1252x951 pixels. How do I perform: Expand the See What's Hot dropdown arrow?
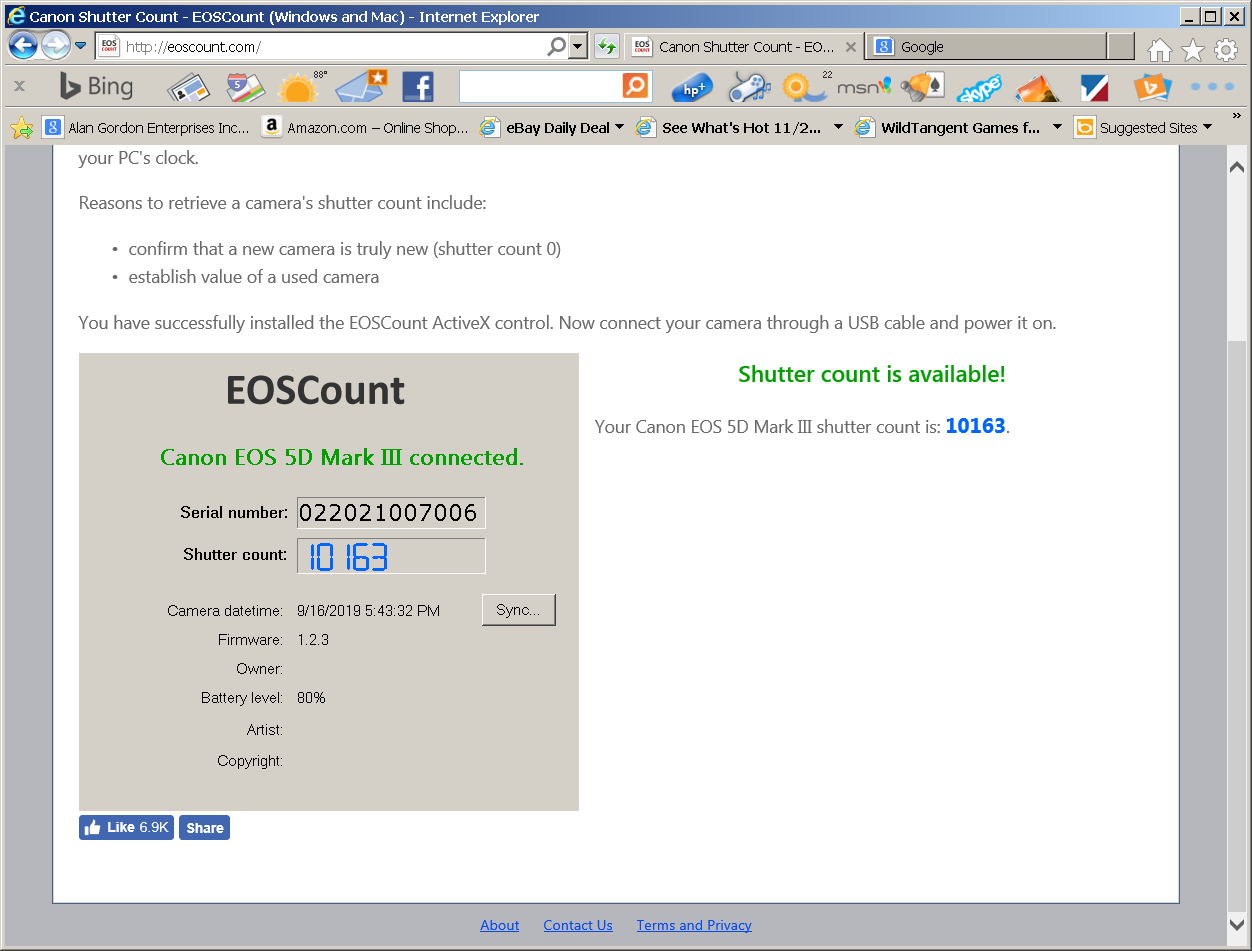[x=838, y=127]
